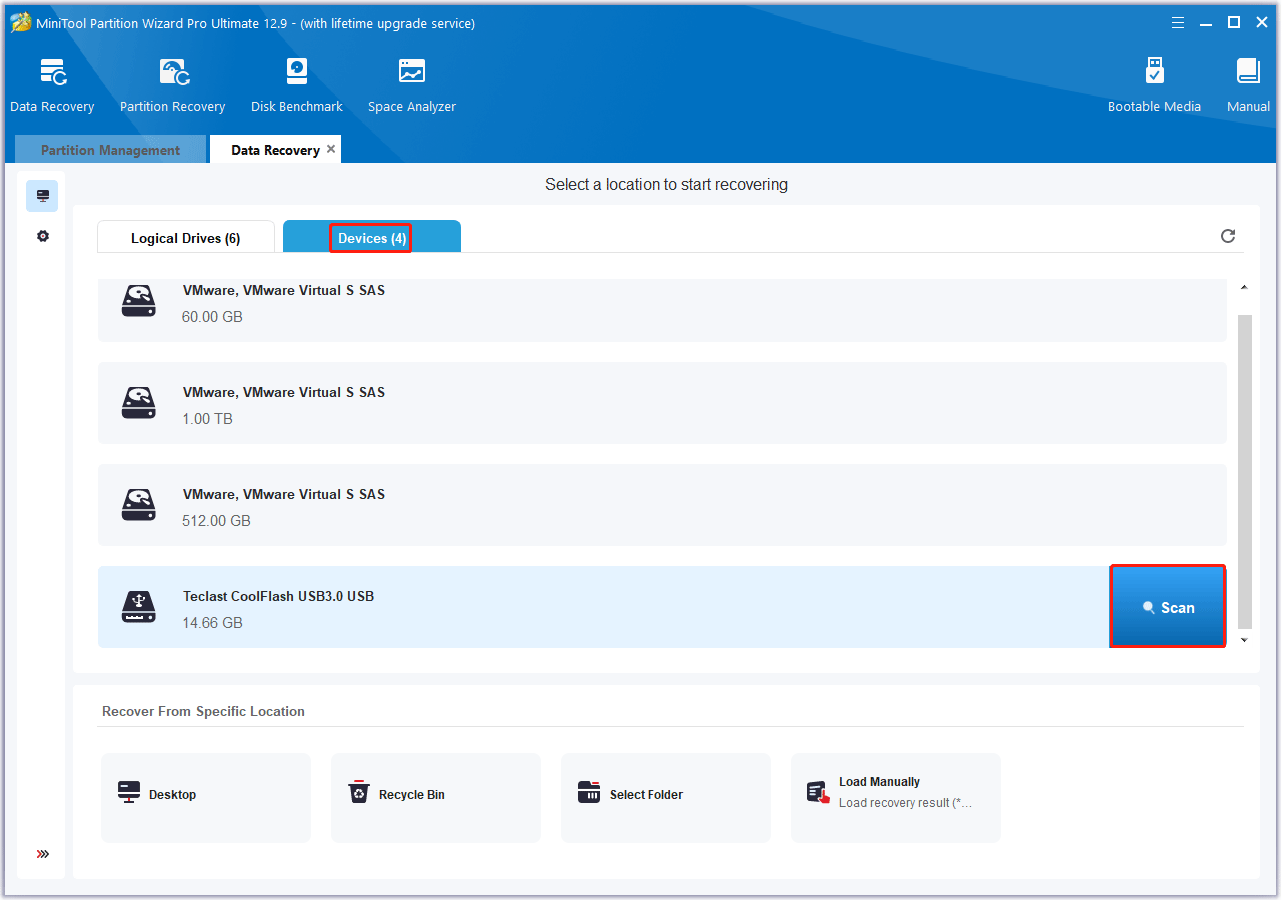
Task: Open Bootable Media builder
Action: (1154, 85)
